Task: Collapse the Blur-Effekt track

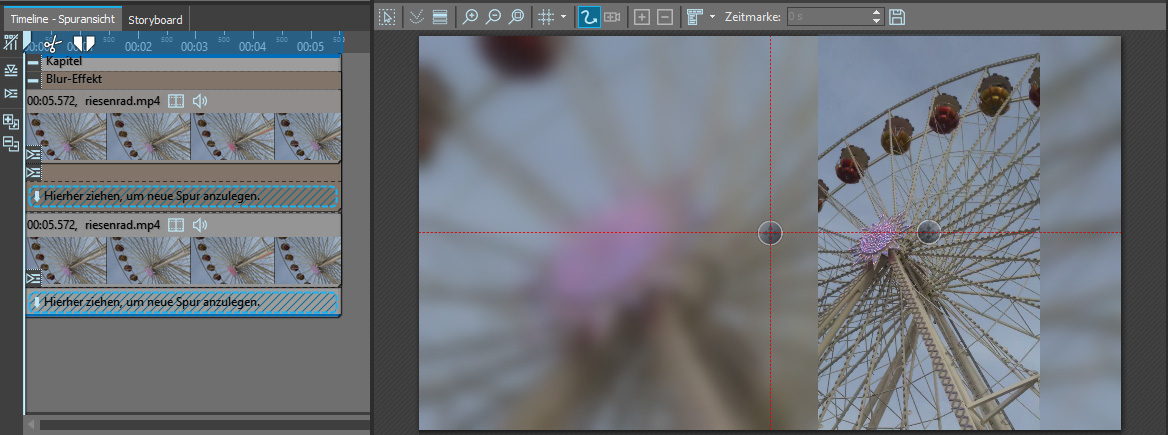Action: coord(34,79)
